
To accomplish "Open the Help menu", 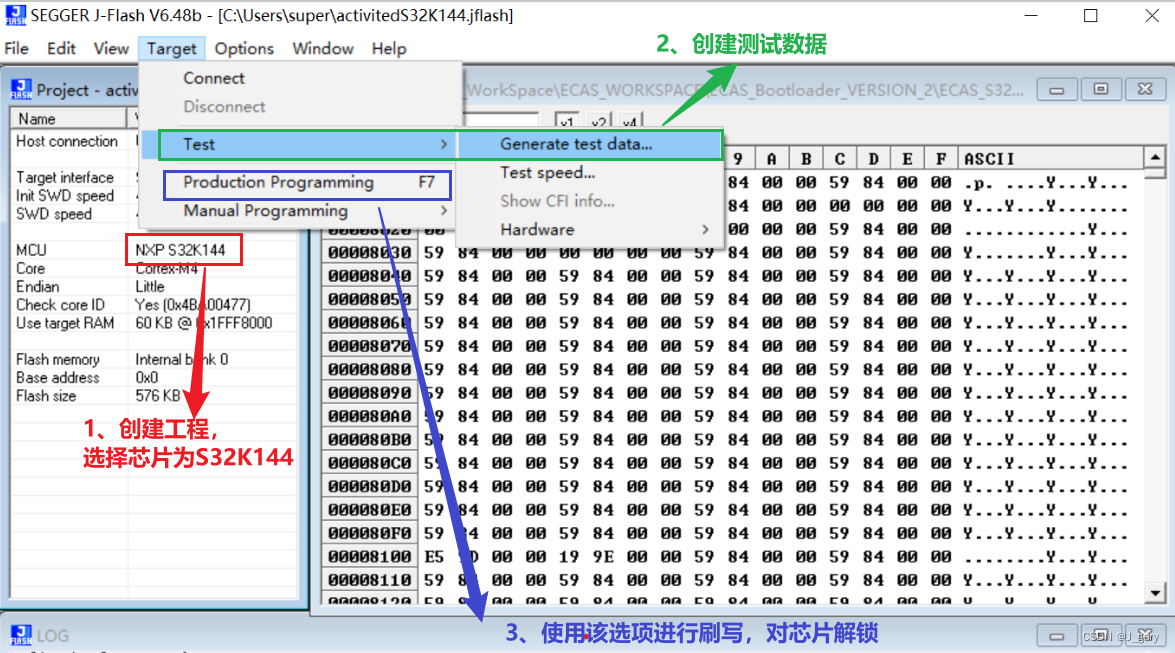I will (389, 49).
